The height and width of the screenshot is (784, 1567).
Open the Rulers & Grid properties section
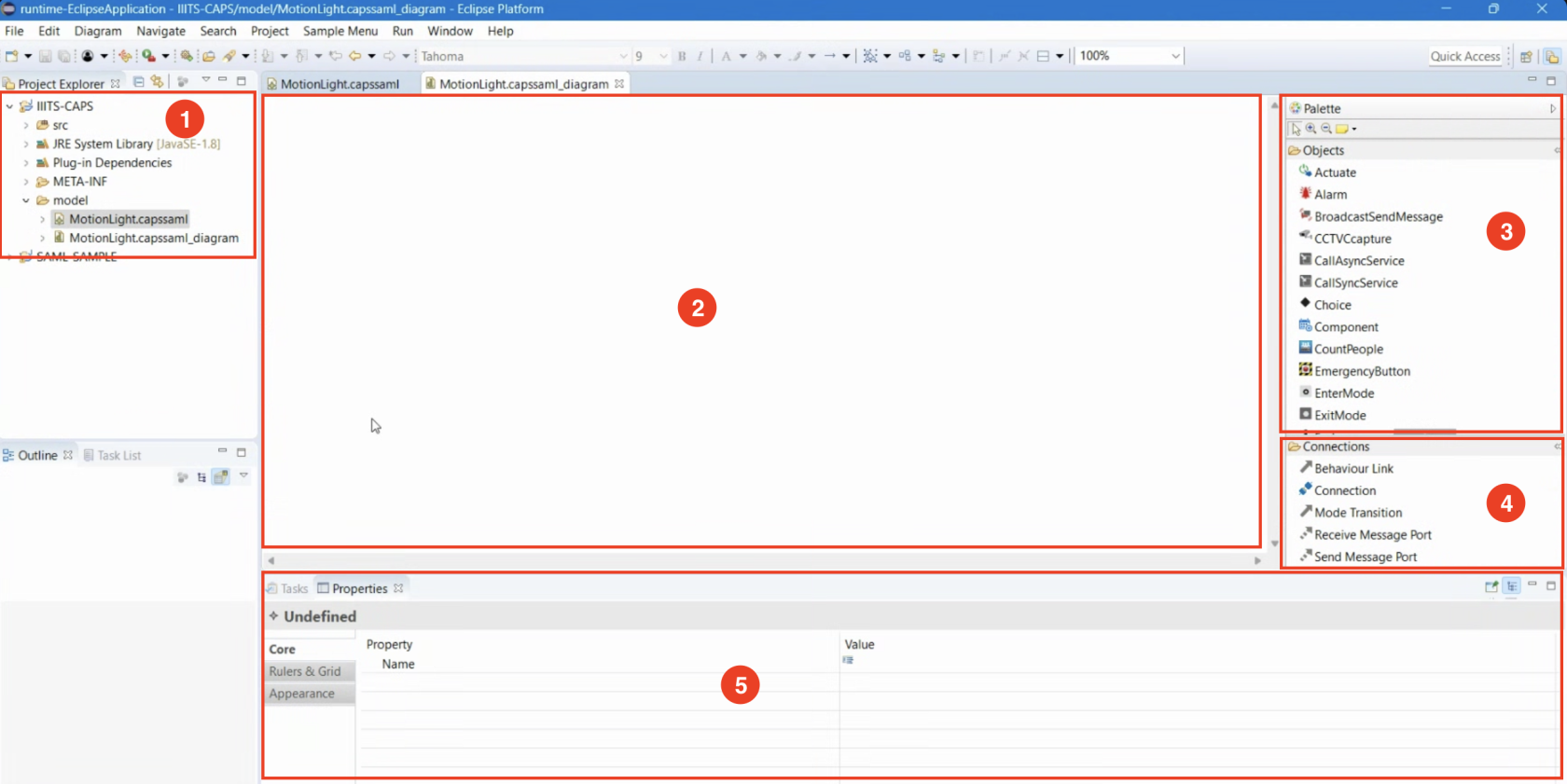(x=305, y=671)
